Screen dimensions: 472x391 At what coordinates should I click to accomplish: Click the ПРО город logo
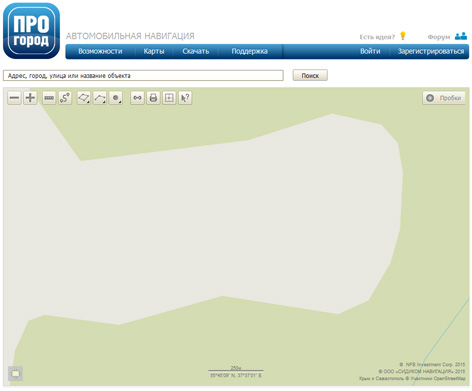click(32, 31)
